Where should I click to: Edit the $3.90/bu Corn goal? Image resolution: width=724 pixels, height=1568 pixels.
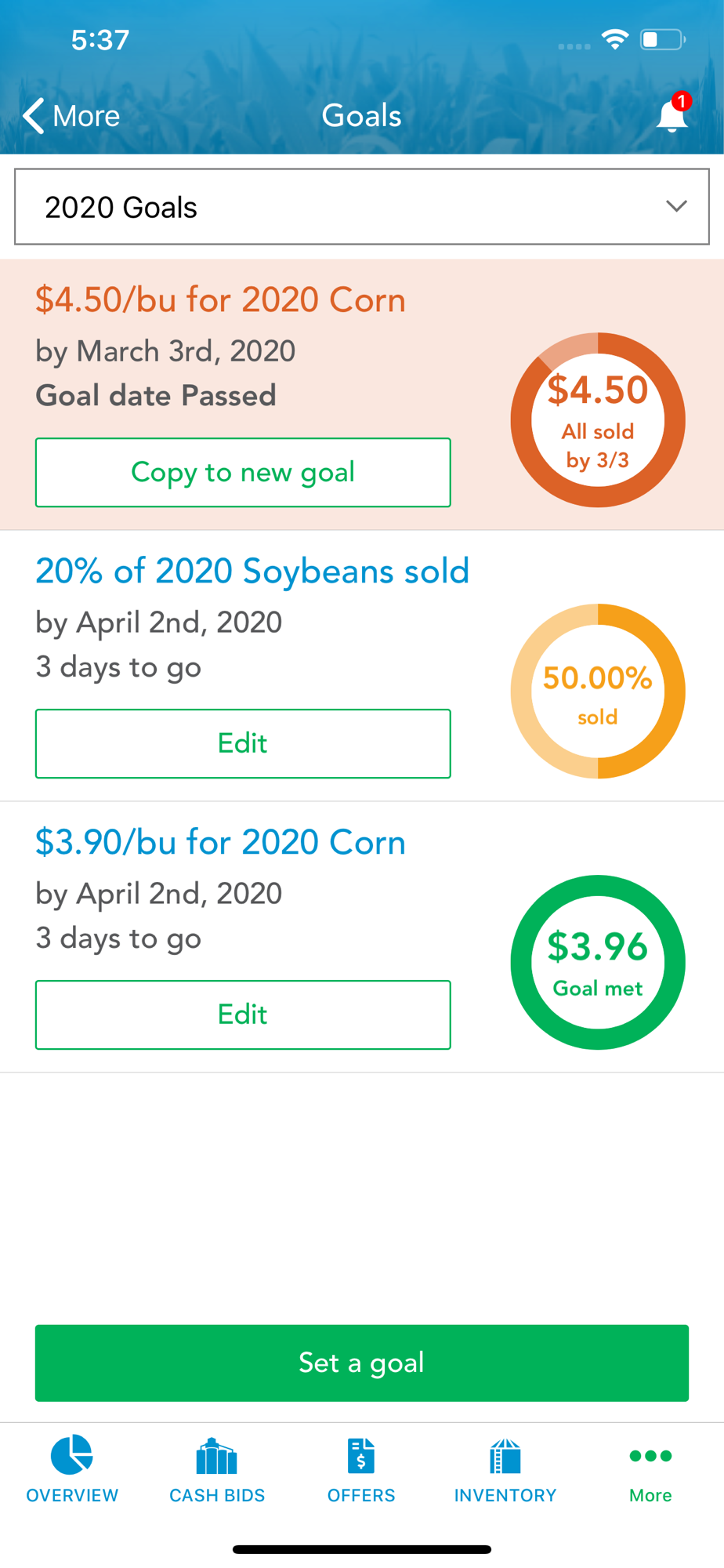coord(243,1015)
